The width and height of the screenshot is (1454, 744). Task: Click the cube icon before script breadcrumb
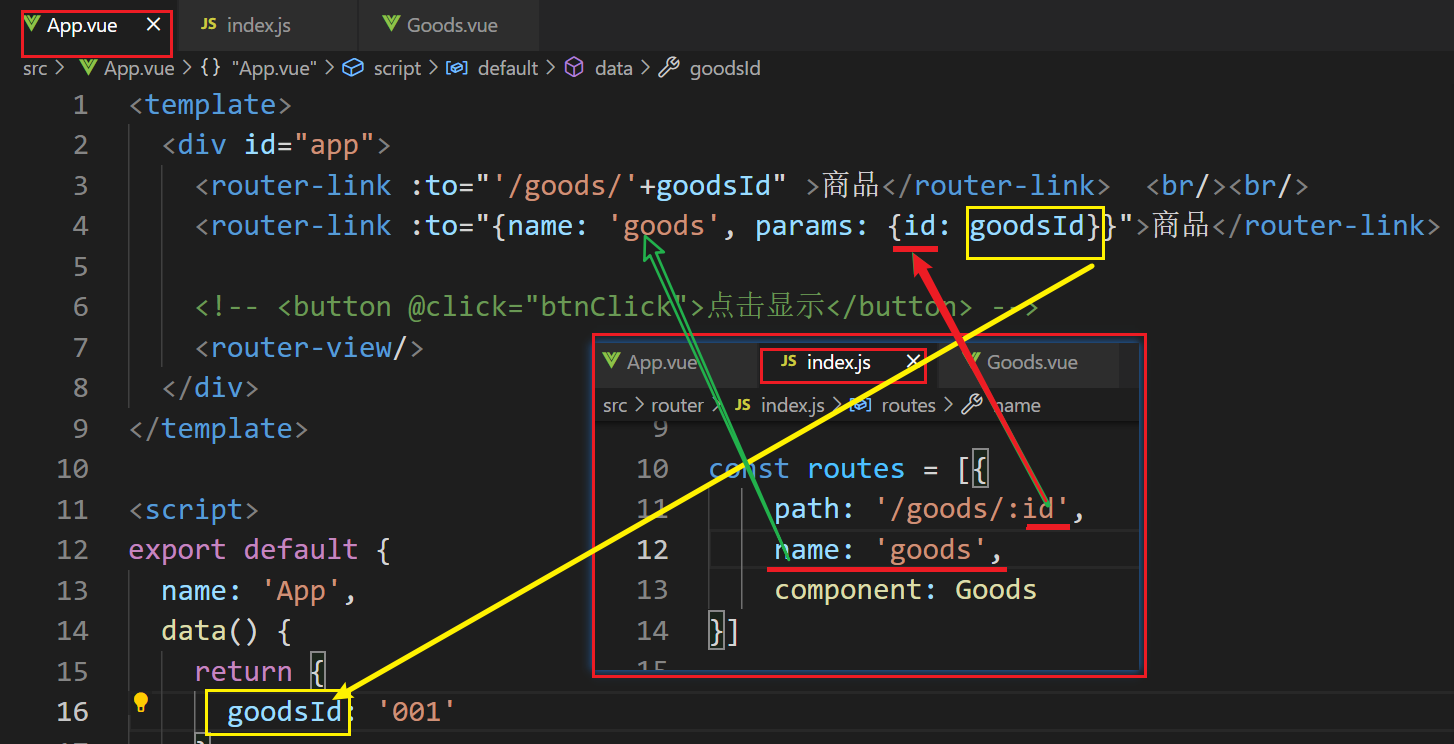(x=352, y=68)
